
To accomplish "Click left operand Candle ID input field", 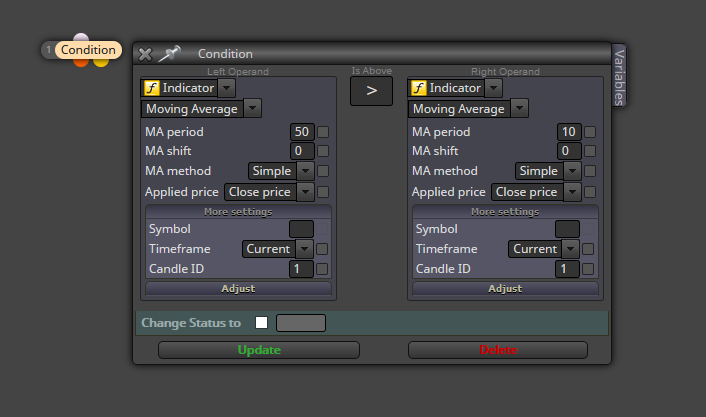I will pos(301,269).
